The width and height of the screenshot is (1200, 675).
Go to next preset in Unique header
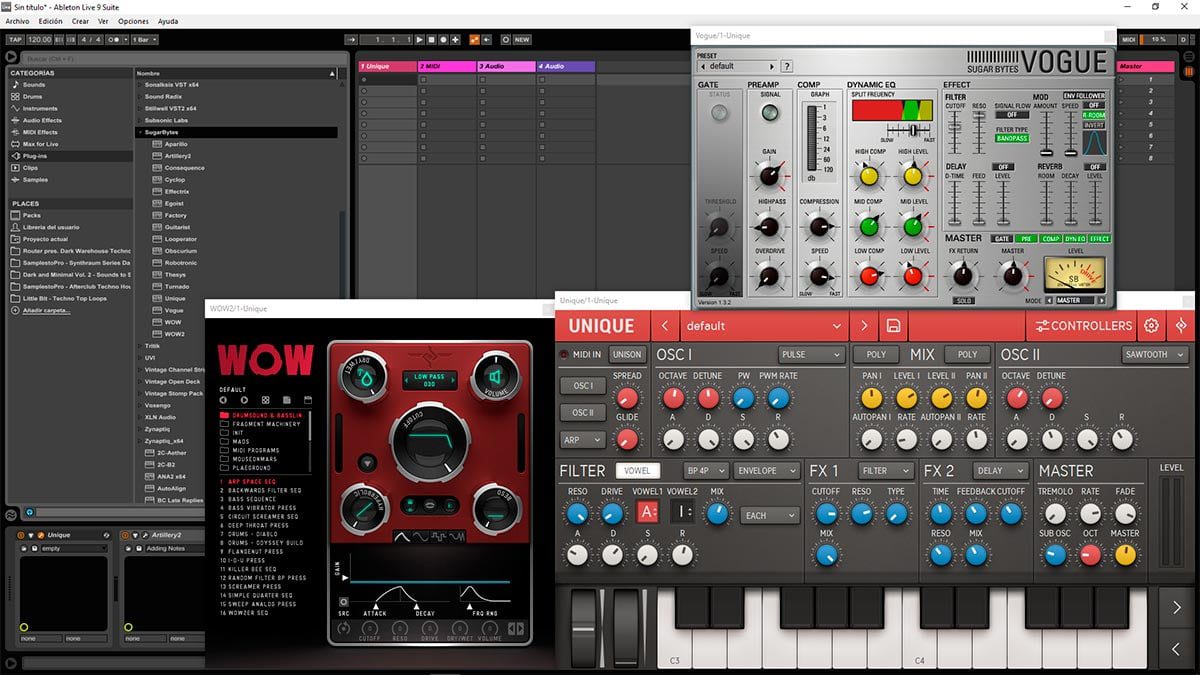(863, 326)
